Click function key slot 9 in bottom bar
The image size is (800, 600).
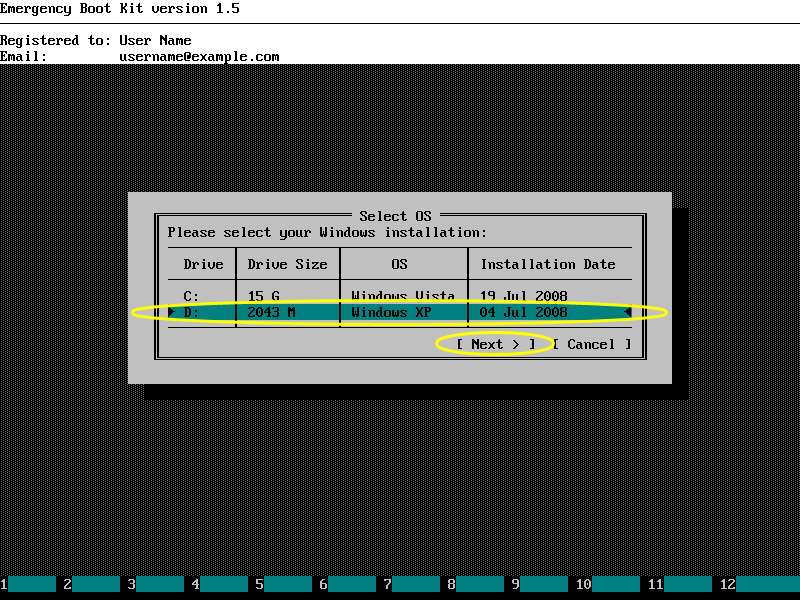click(x=540, y=584)
